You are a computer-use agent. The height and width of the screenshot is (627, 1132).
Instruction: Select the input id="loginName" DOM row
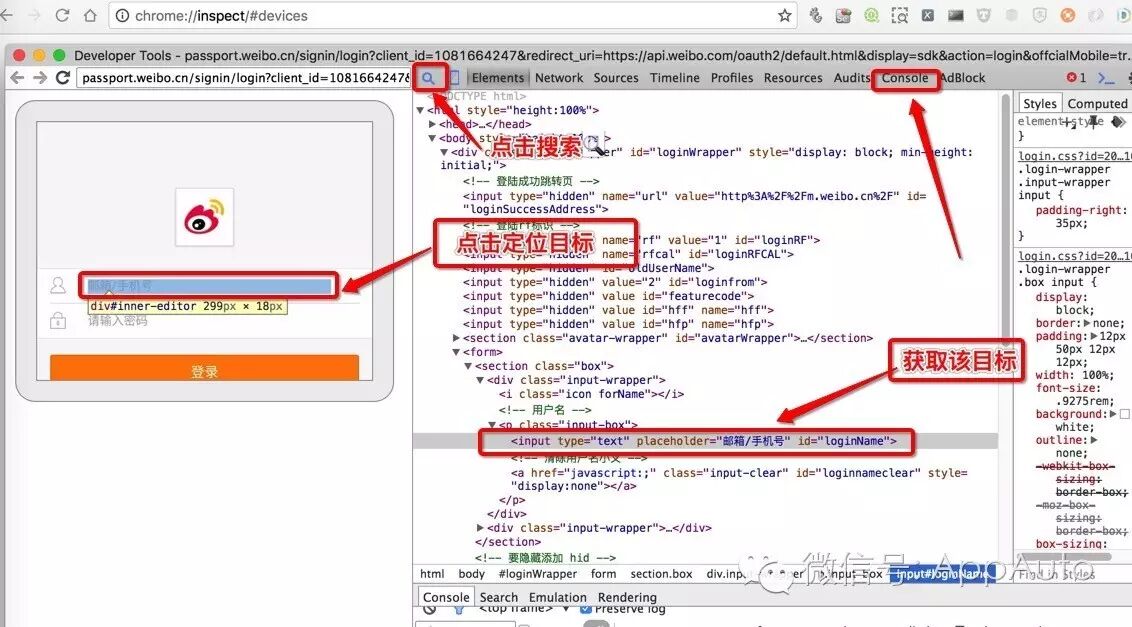[705, 441]
